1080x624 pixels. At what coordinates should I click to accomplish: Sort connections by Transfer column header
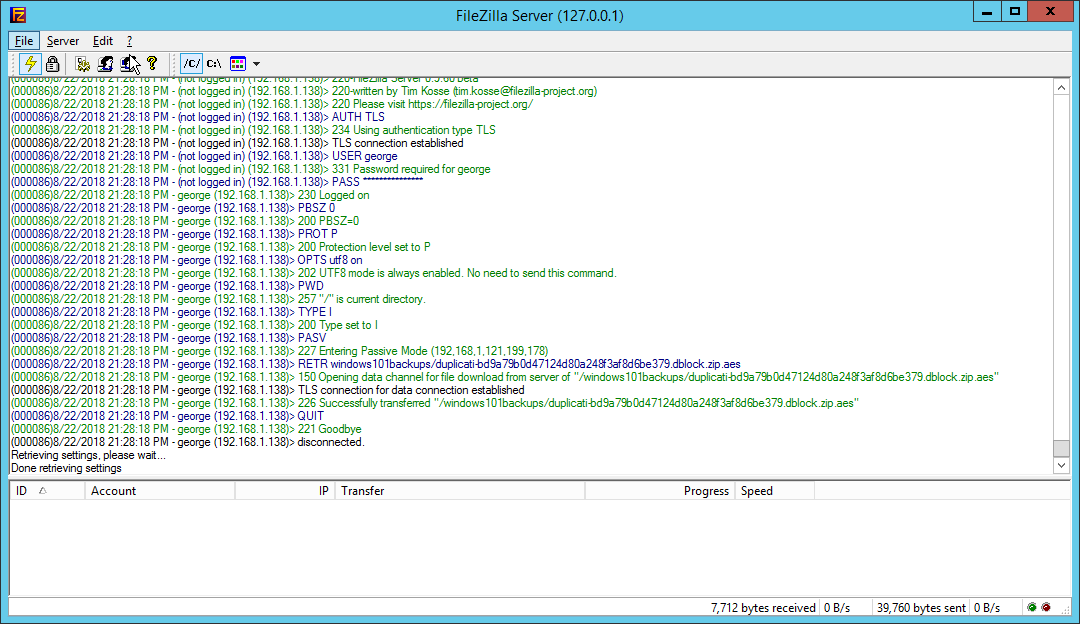pyautogui.click(x=459, y=490)
